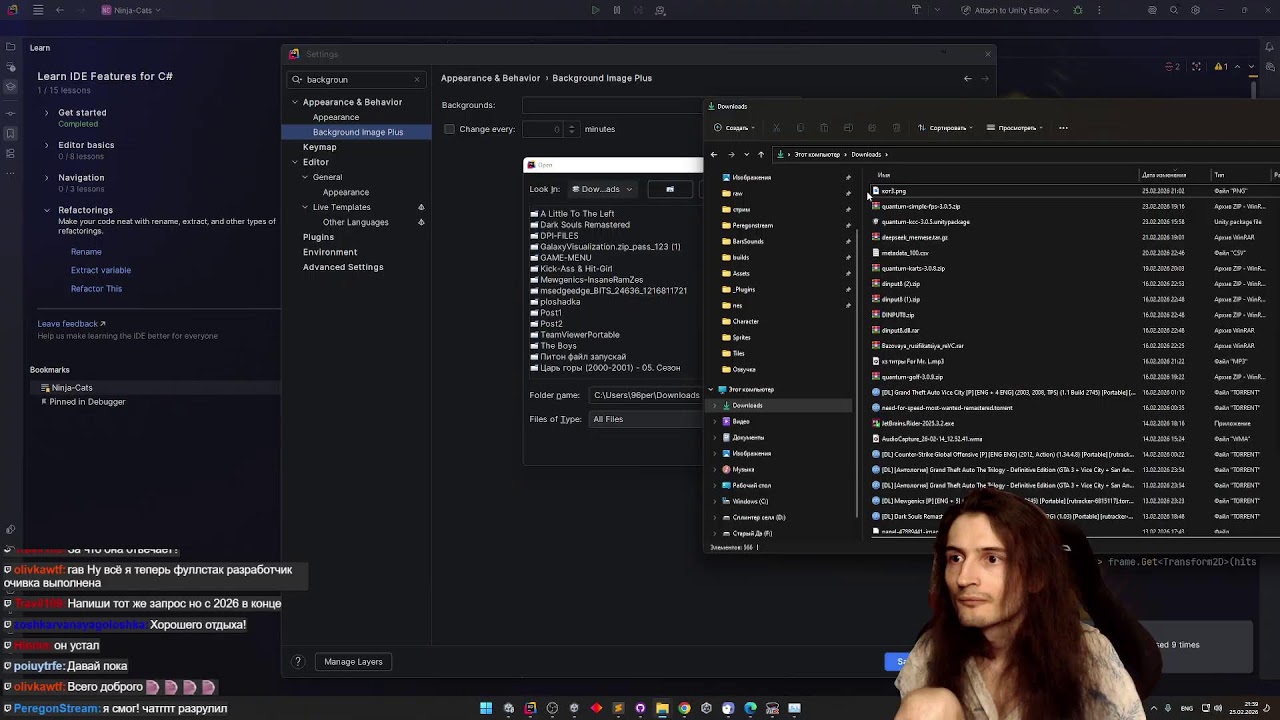Open the Extract variable lesson
Screen dimensions: 1280x720
click(101, 270)
